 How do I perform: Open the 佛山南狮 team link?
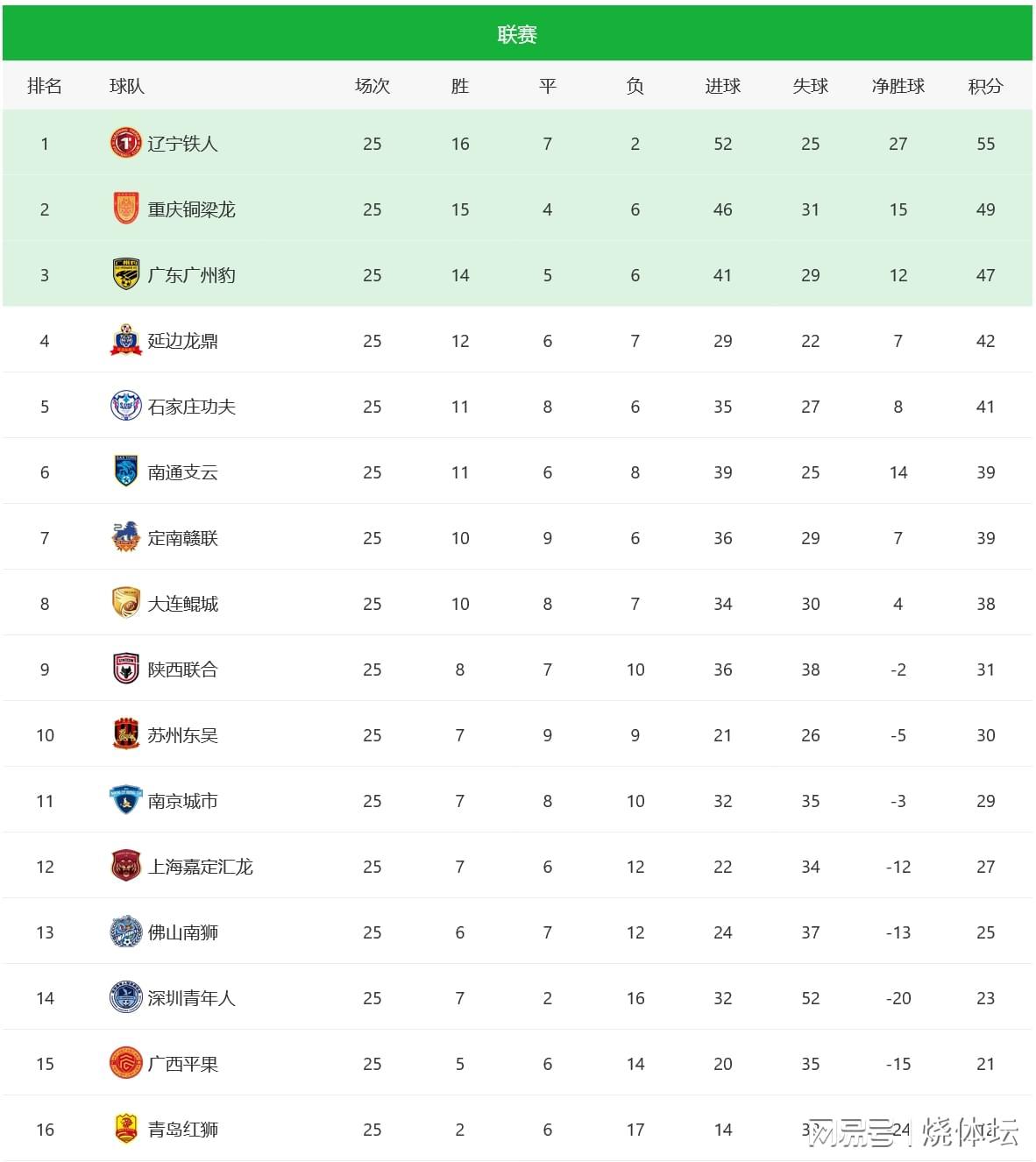(x=182, y=932)
